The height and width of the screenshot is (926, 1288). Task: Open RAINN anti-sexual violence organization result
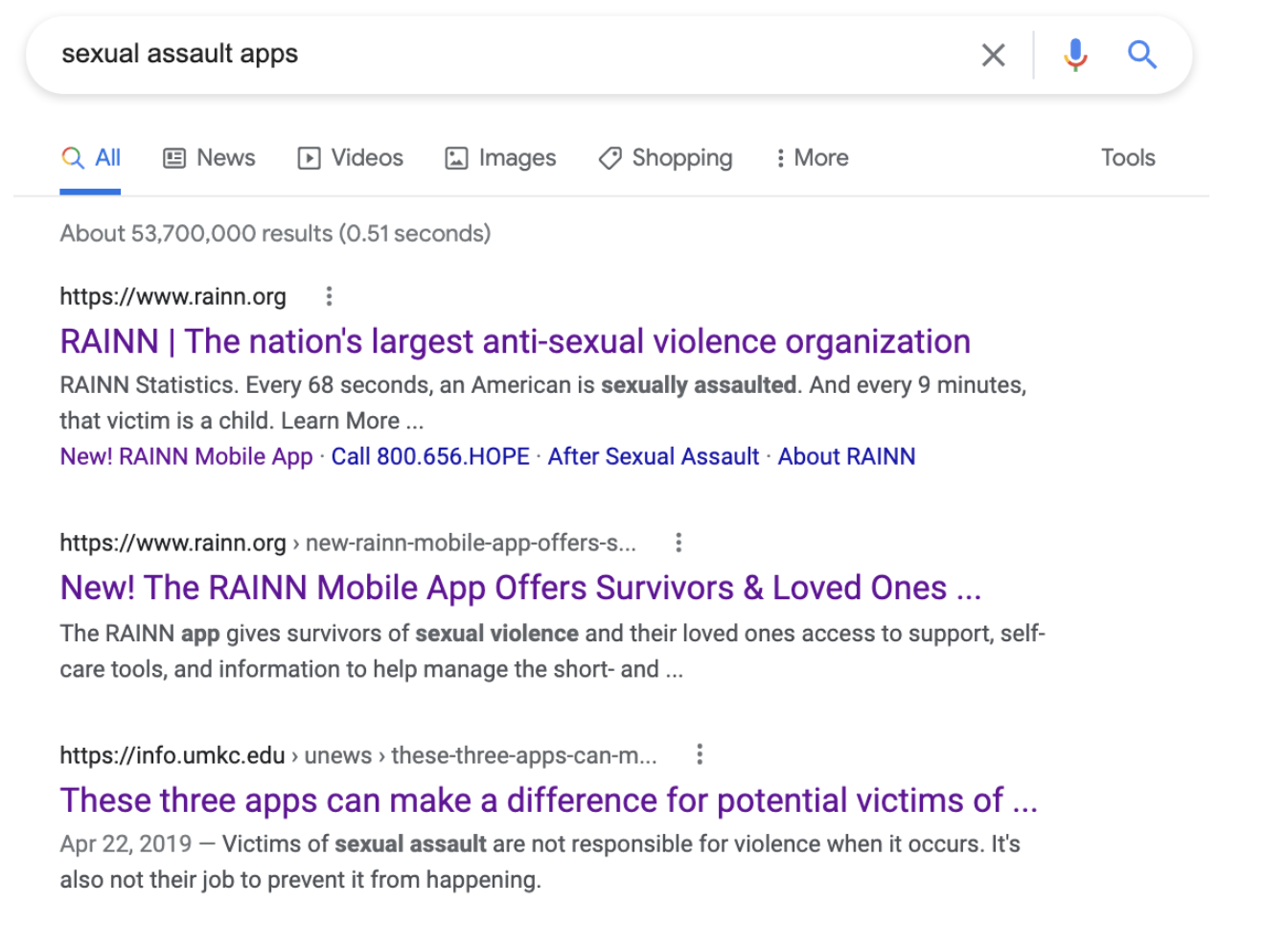tap(515, 342)
